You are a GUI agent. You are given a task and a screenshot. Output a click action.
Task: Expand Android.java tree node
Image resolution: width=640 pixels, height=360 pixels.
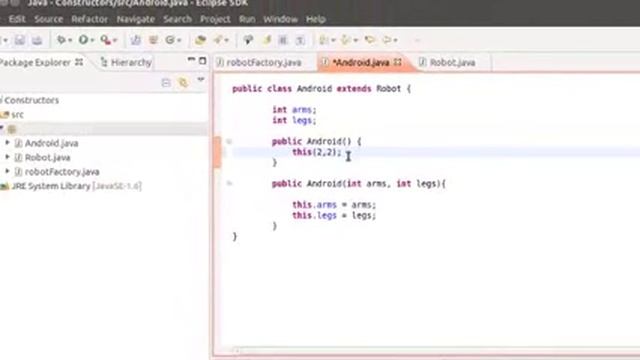click(x=7, y=143)
